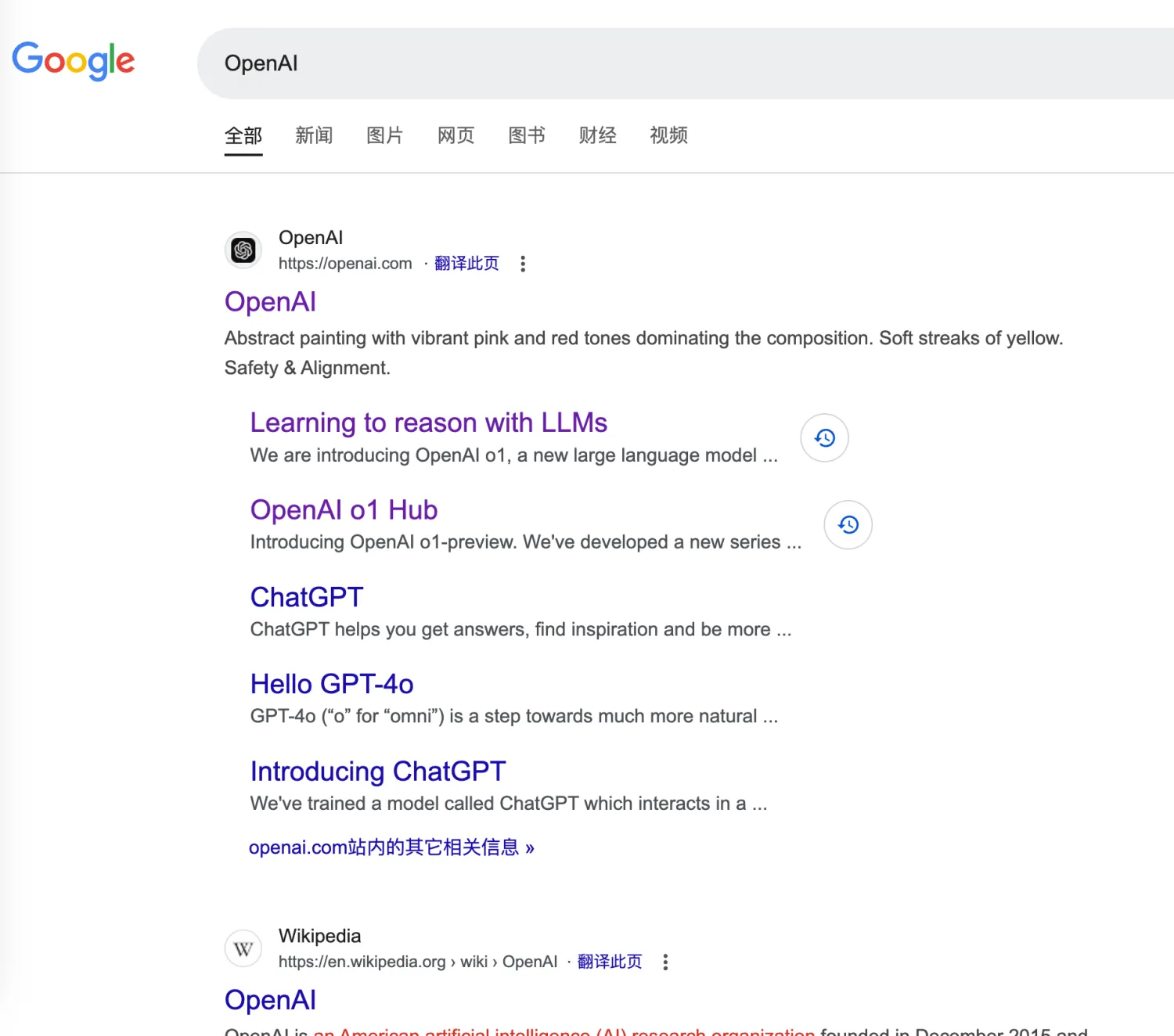The image size is (1174, 1036).
Task: Click the Google logo
Action: pos(74,61)
